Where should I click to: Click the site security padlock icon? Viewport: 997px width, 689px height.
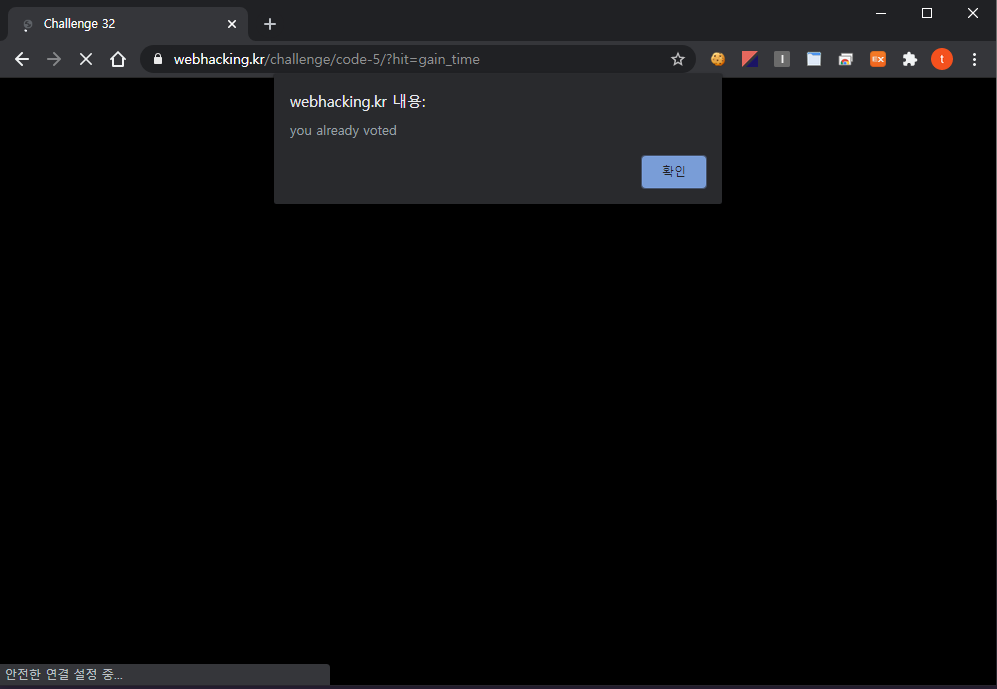tap(156, 59)
